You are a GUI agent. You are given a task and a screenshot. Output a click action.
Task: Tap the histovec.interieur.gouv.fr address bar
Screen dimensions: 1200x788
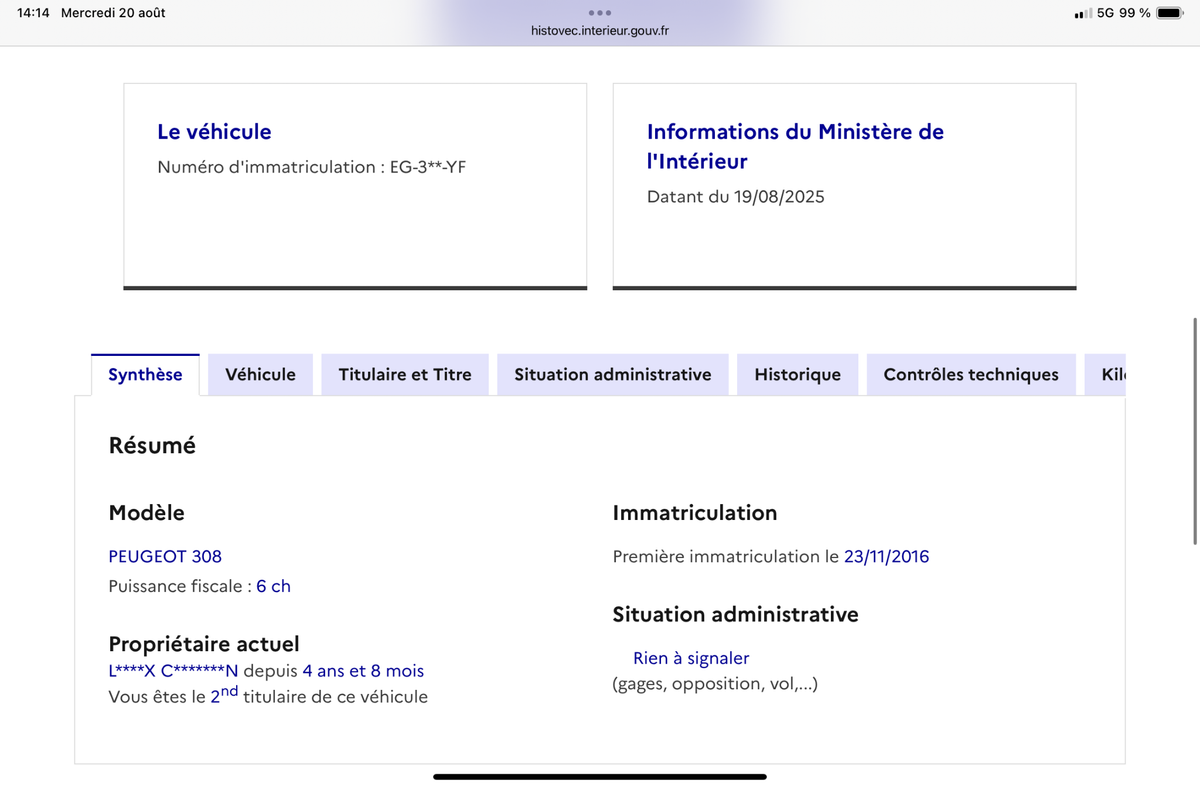pyautogui.click(x=600, y=31)
